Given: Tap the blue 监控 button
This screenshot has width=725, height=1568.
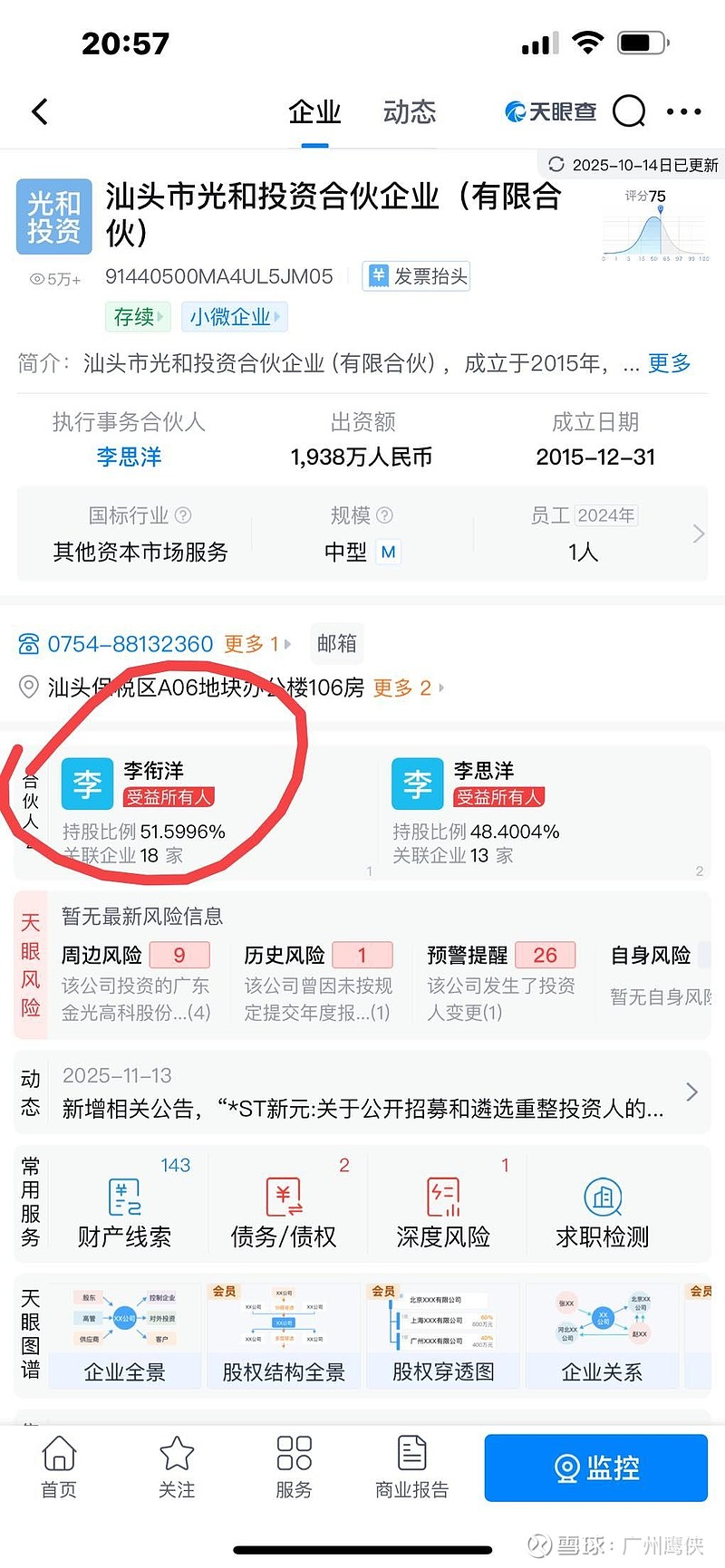Looking at the screenshot, I should coord(595,1467).
